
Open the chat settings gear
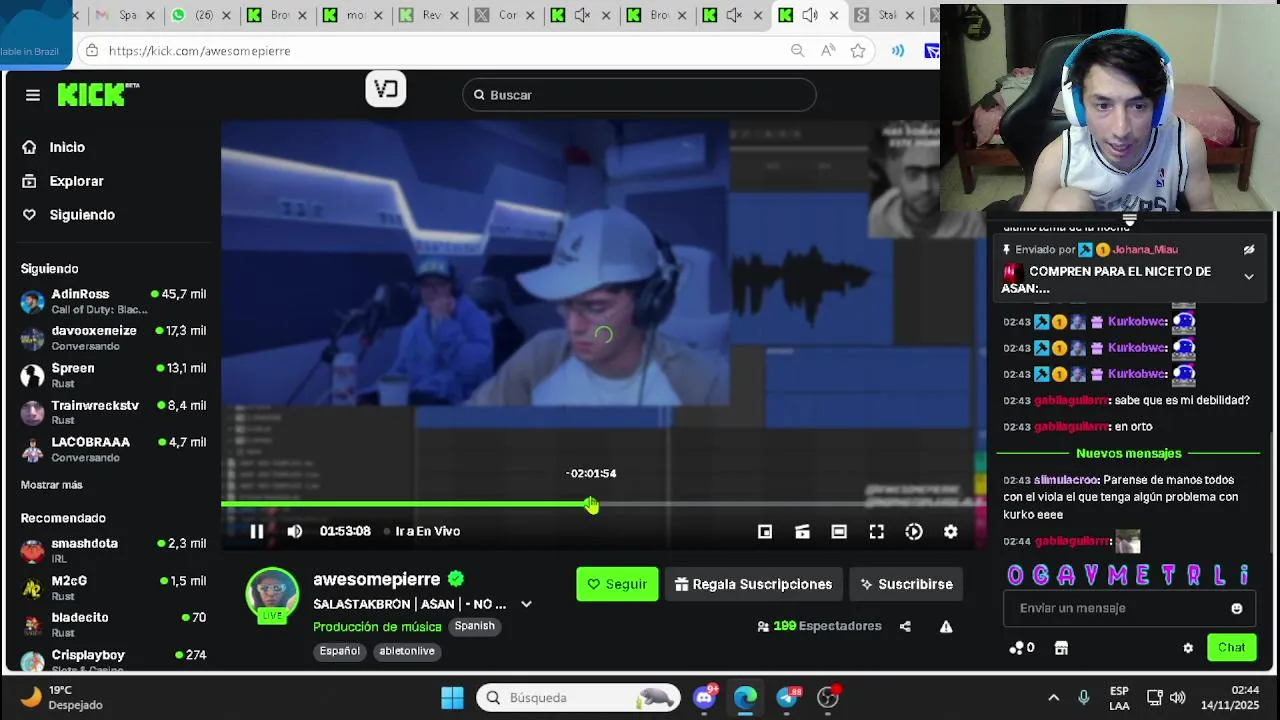1188,648
